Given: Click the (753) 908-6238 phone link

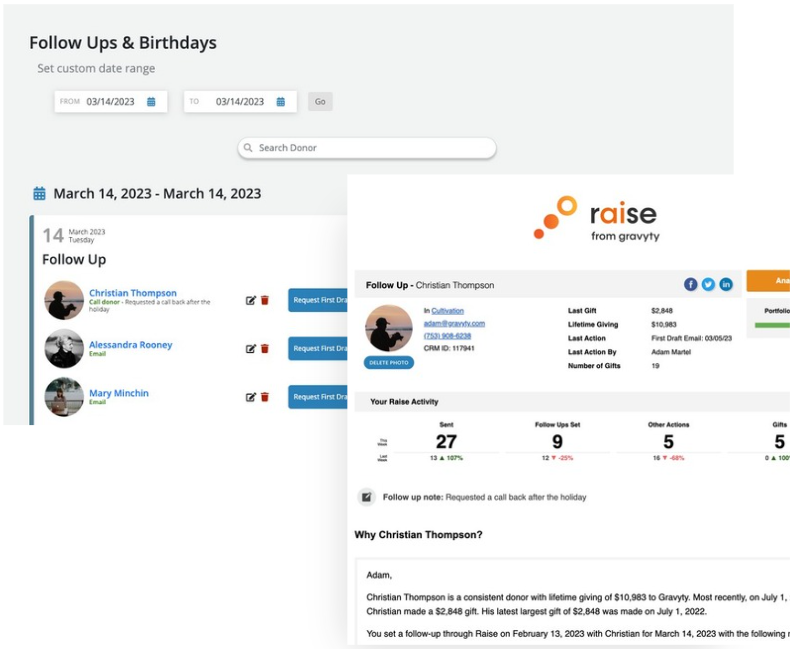Looking at the screenshot, I should (x=447, y=336).
